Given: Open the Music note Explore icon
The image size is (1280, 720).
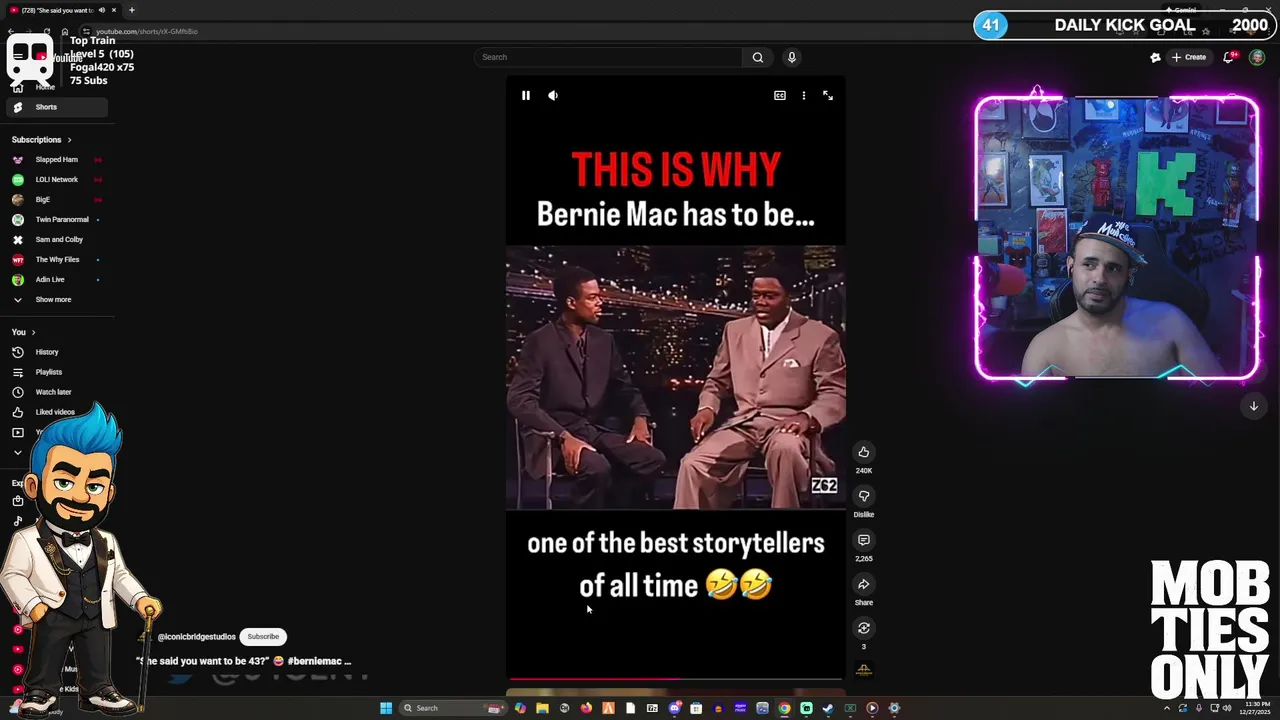Looking at the screenshot, I should (x=17, y=521).
